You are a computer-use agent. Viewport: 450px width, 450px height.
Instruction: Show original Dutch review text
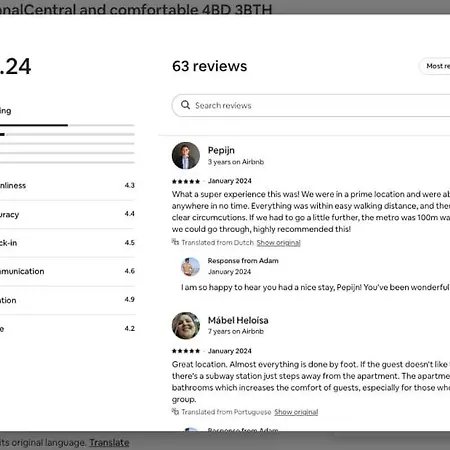278,243
